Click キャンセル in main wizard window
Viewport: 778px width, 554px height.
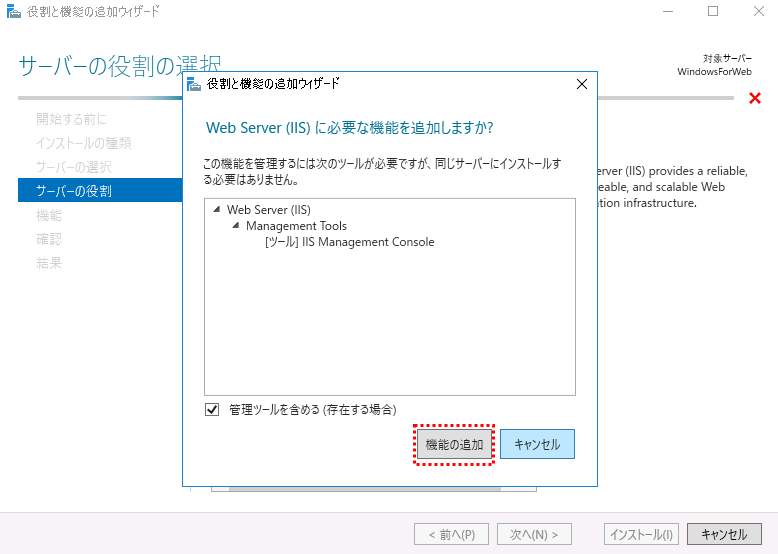[724, 534]
